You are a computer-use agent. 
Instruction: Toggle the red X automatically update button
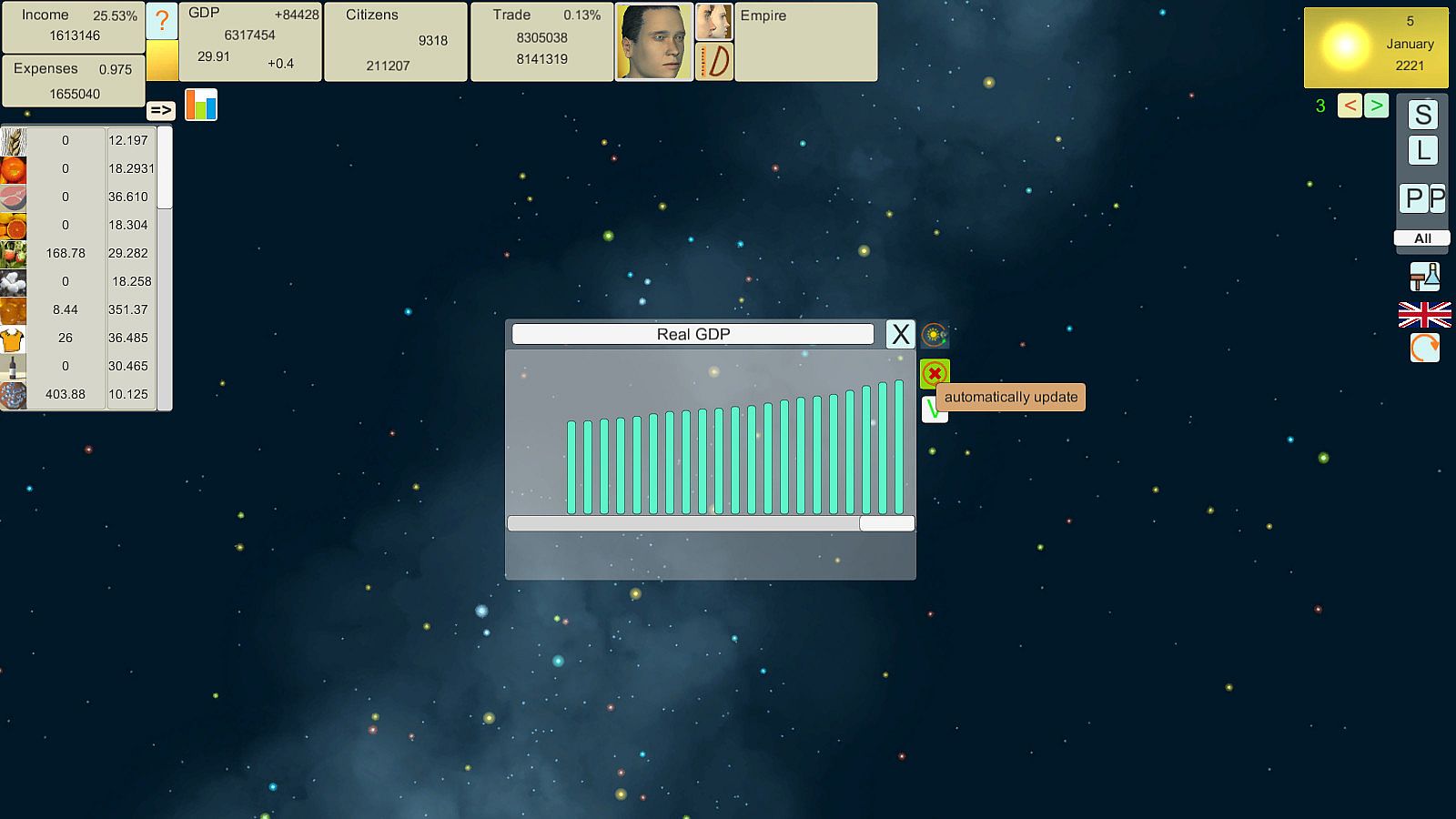935,373
